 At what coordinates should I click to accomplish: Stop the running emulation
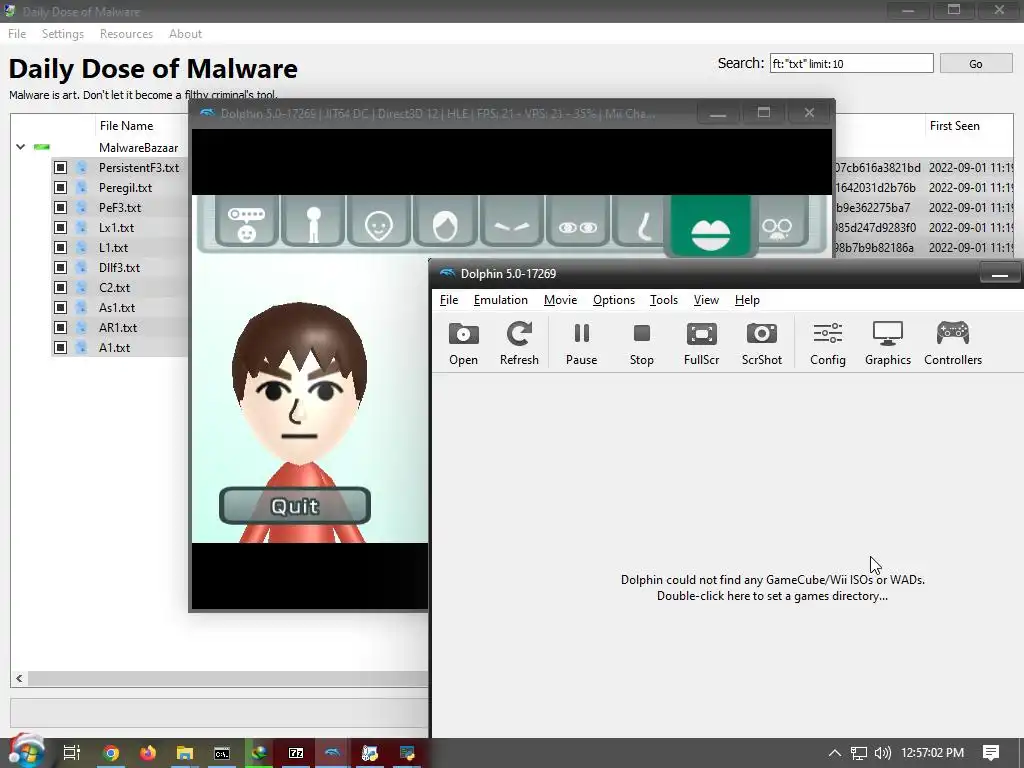641,344
